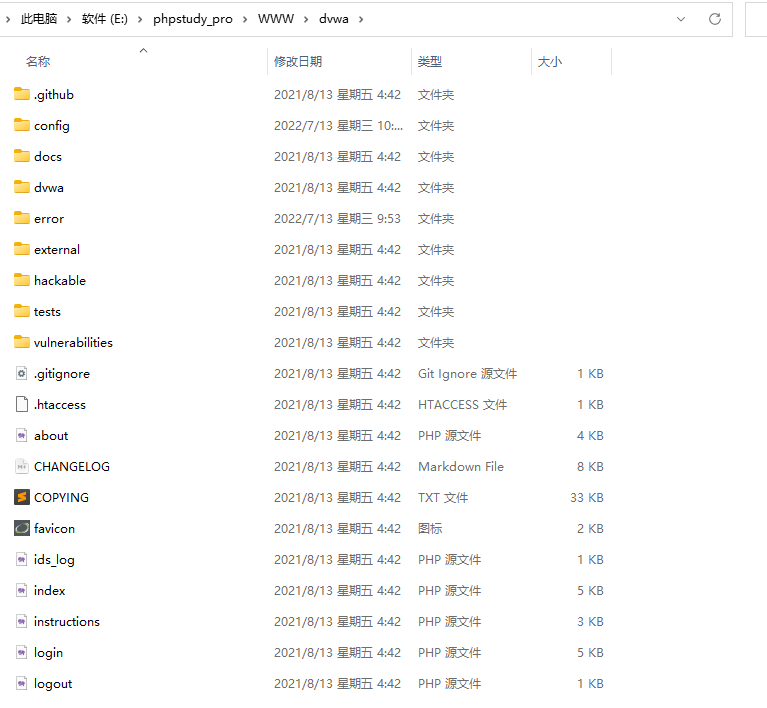
Task: Expand the chevron after dvwa in path
Action: pos(361,19)
